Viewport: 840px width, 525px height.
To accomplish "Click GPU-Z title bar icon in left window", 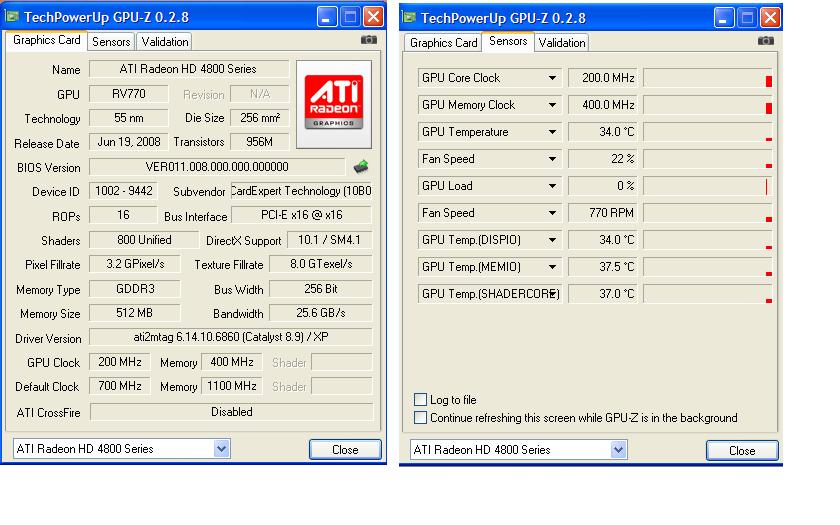I will pos(12,17).
